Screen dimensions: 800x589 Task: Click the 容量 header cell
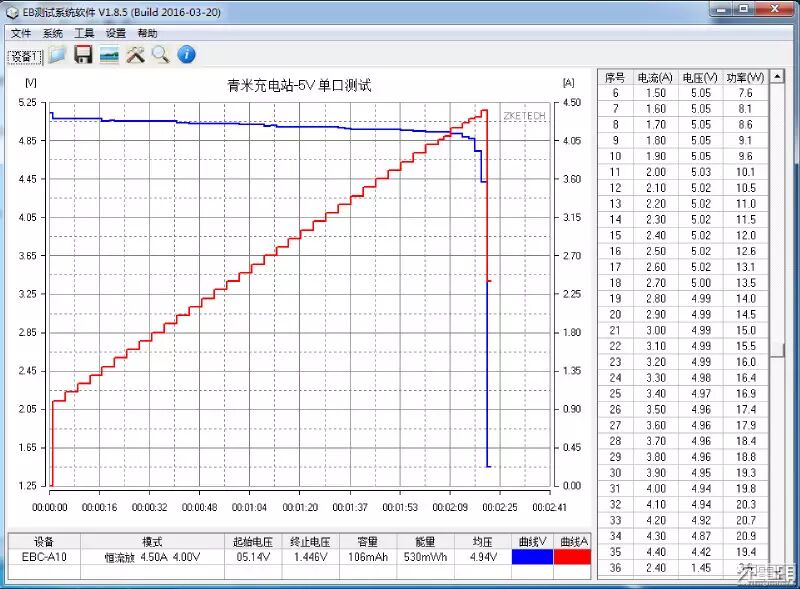[x=368, y=542]
